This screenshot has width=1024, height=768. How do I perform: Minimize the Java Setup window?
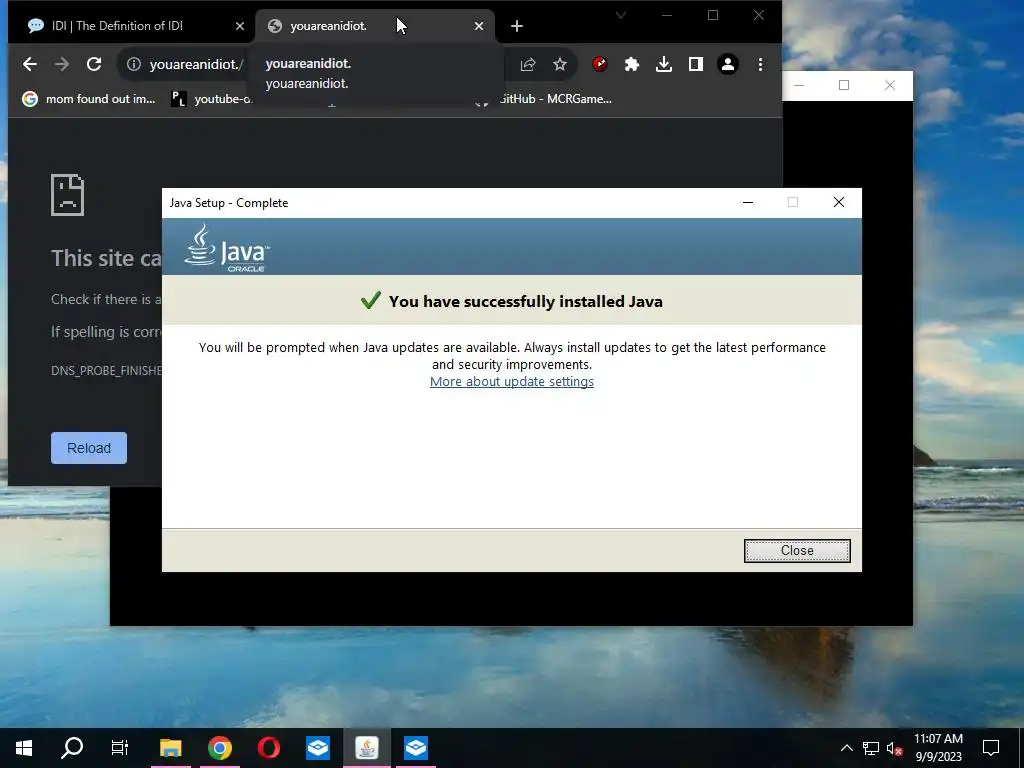click(x=748, y=202)
